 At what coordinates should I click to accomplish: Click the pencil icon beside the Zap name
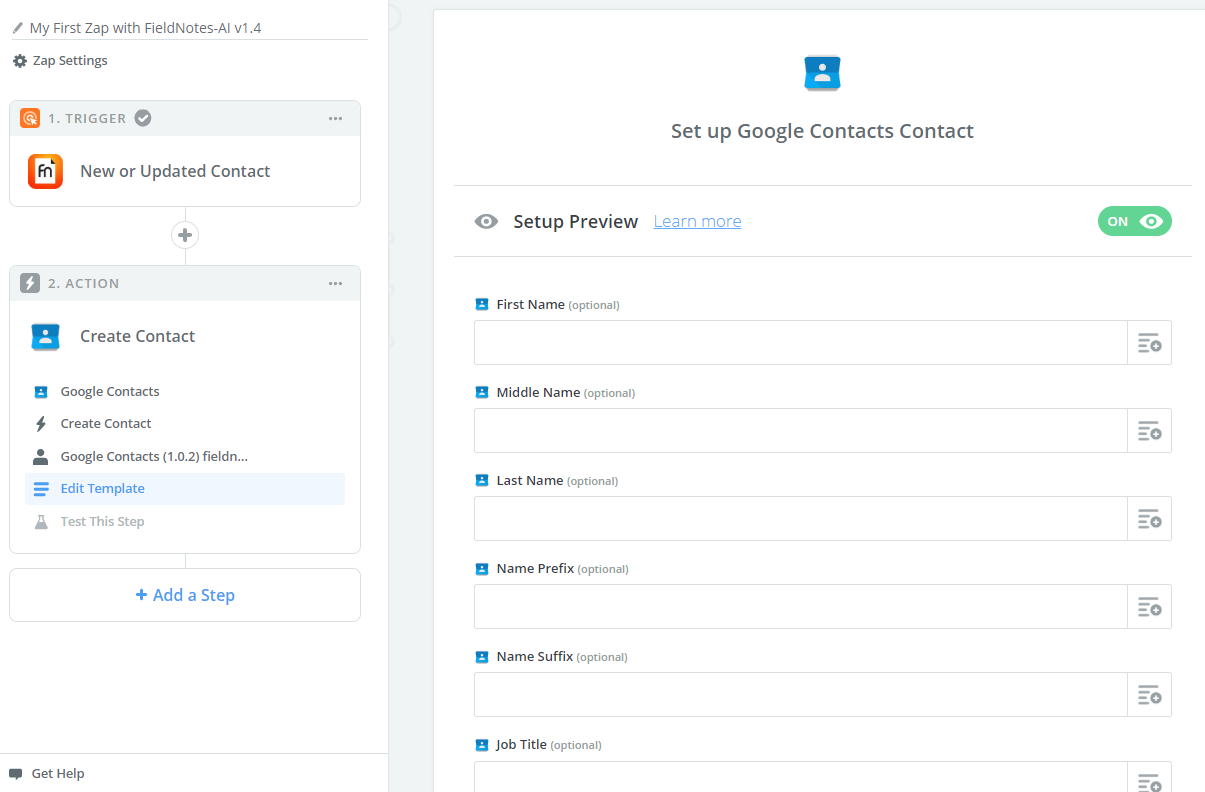coord(18,28)
